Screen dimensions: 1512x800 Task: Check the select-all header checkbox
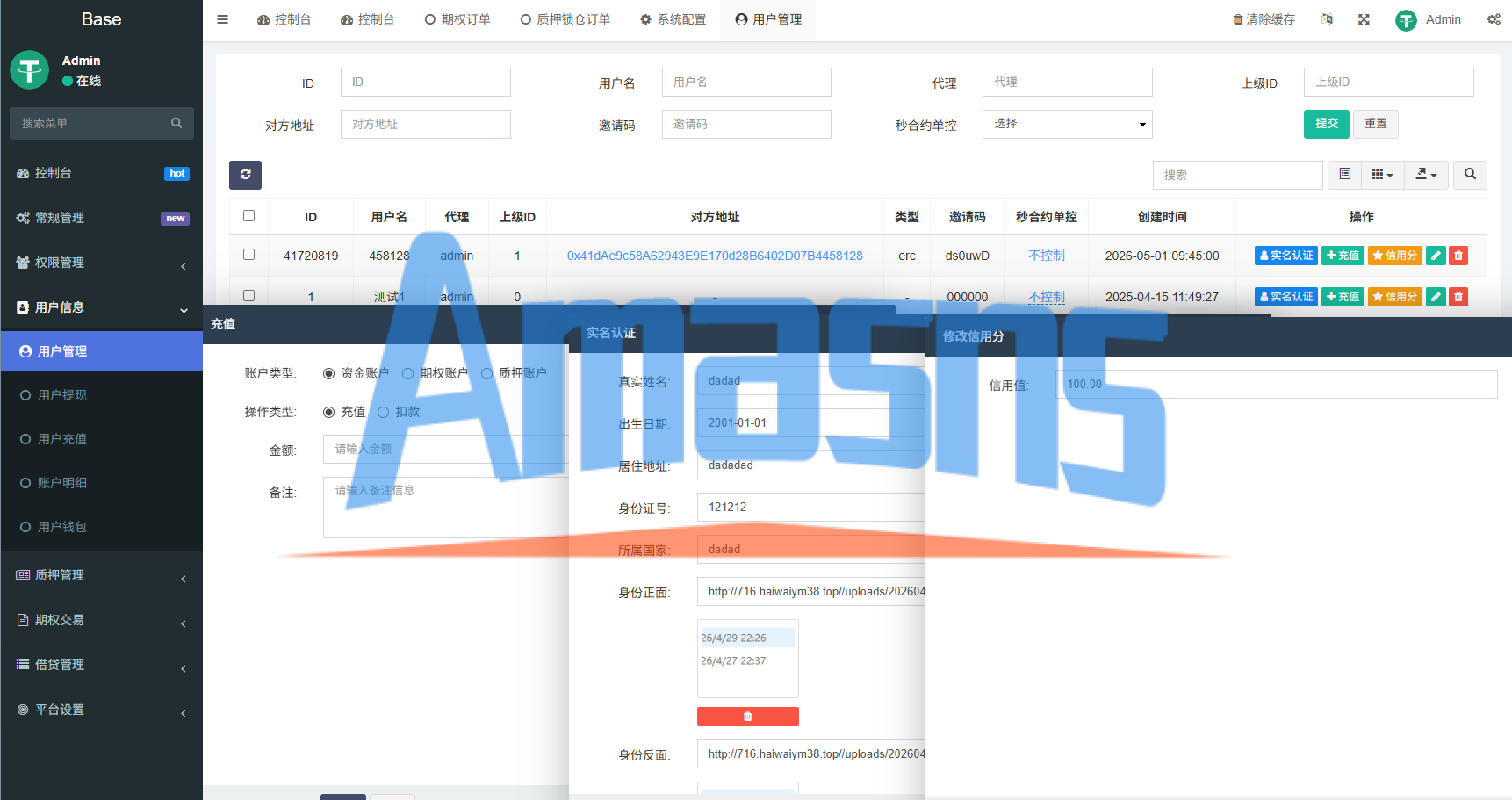[x=248, y=215]
